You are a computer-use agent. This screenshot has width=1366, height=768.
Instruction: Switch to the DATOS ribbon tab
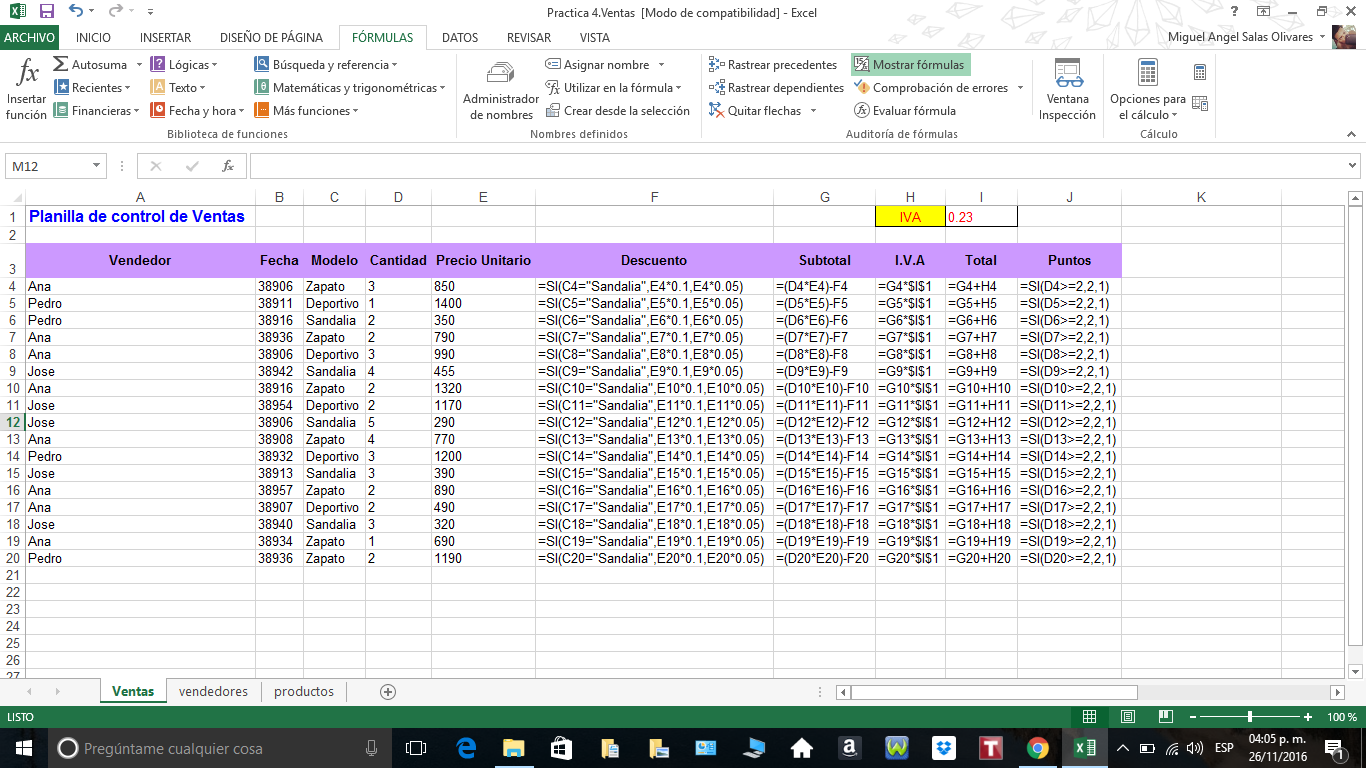click(459, 36)
